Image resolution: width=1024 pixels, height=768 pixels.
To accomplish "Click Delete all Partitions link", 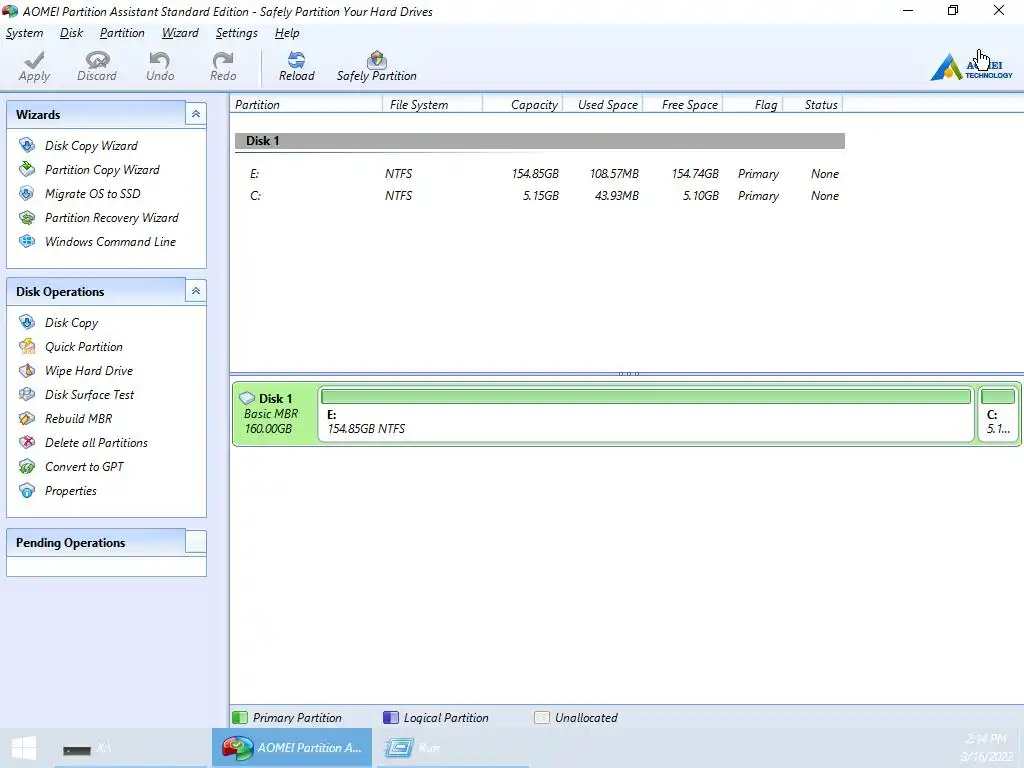I will (x=97, y=443).
